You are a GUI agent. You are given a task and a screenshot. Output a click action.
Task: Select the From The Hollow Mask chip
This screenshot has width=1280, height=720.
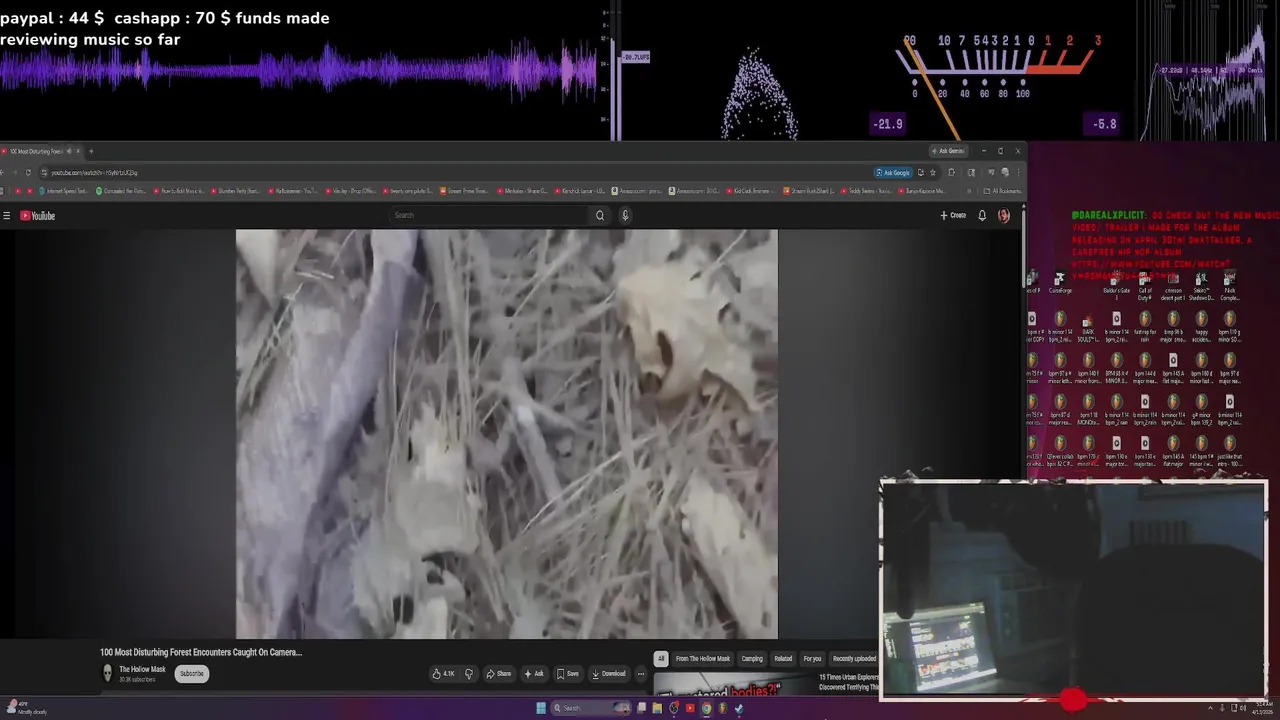(703, 658)
